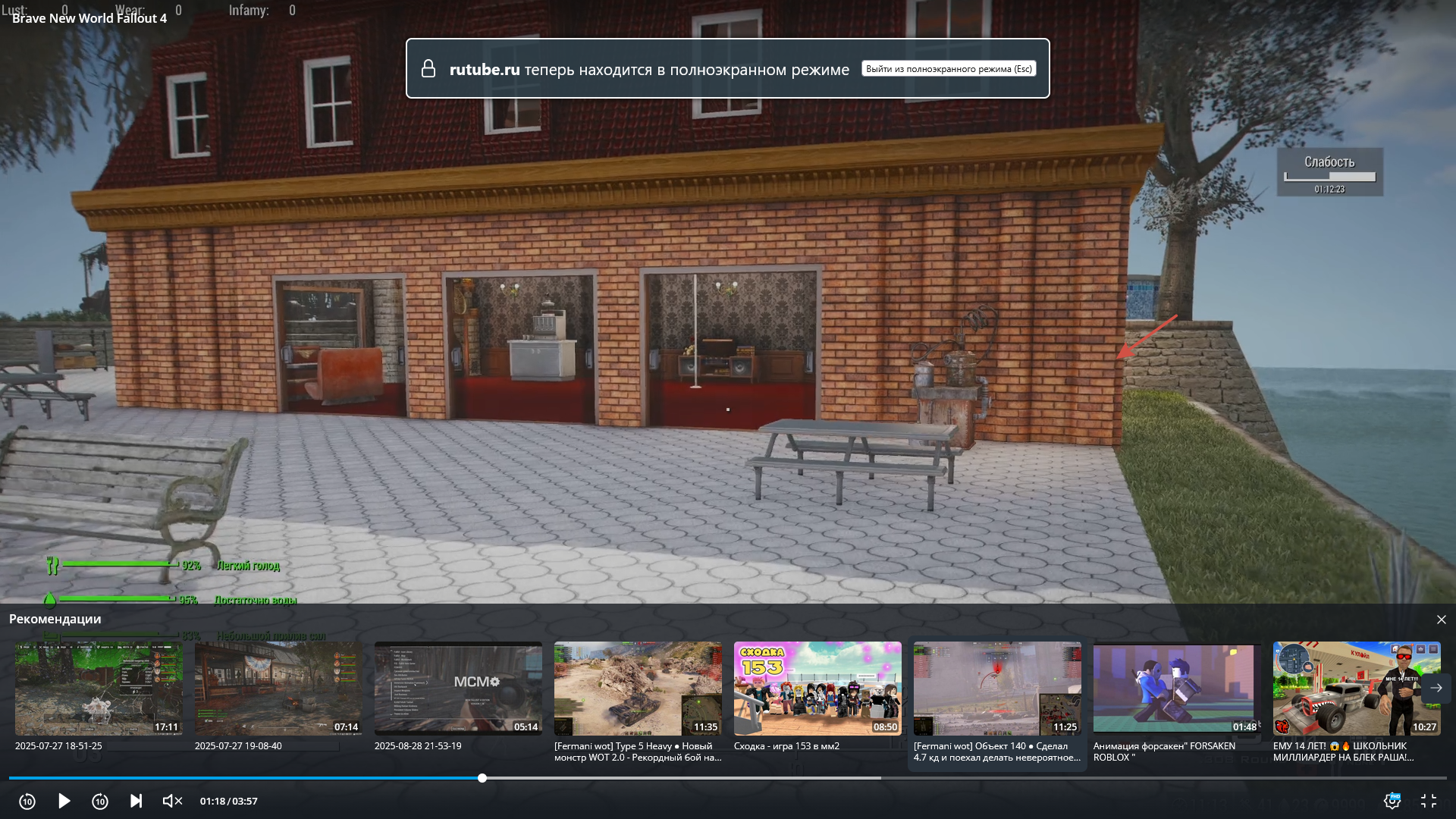The image size is (1456, 819).
Task: Click the playback progress scrubber handle
Action: pos(482,778)
